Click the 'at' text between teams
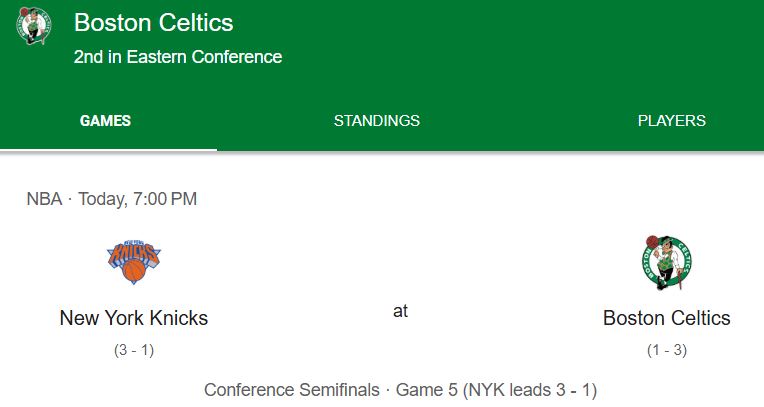This screenshot has width=764, height=407. (x=400, y=310)
